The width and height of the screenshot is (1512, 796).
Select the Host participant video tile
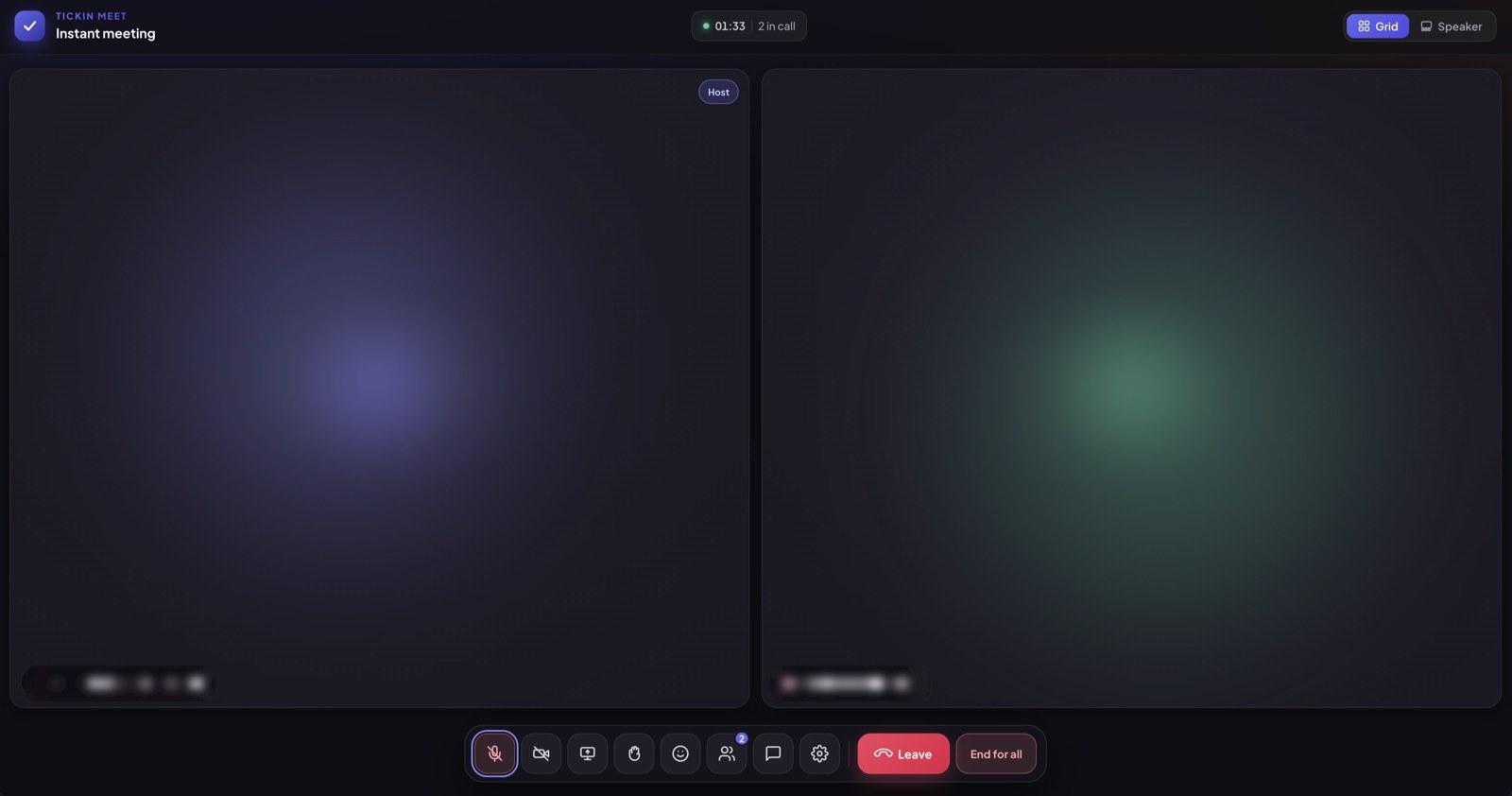(379, 388)
